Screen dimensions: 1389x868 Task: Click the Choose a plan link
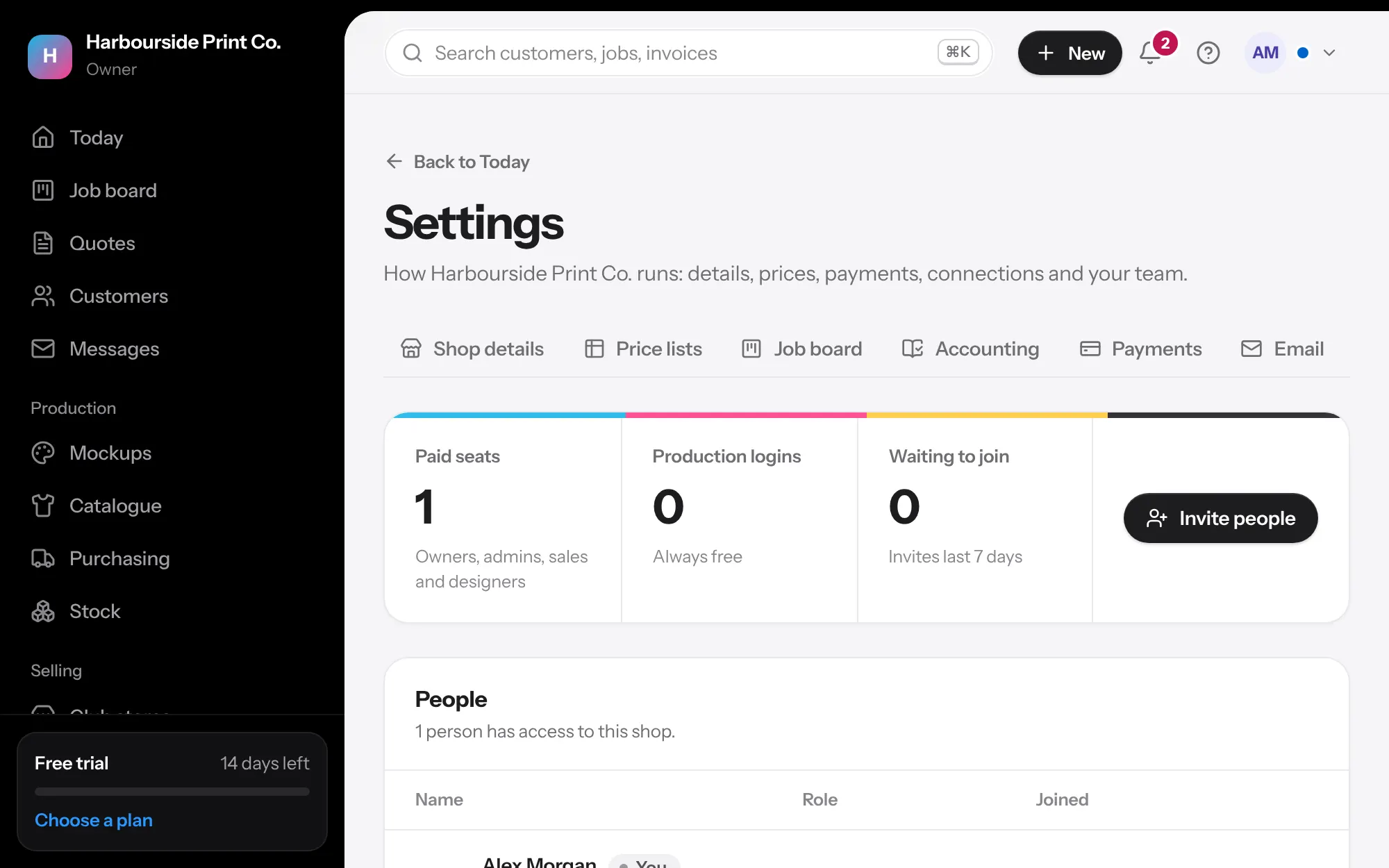(x=94, y=820)
